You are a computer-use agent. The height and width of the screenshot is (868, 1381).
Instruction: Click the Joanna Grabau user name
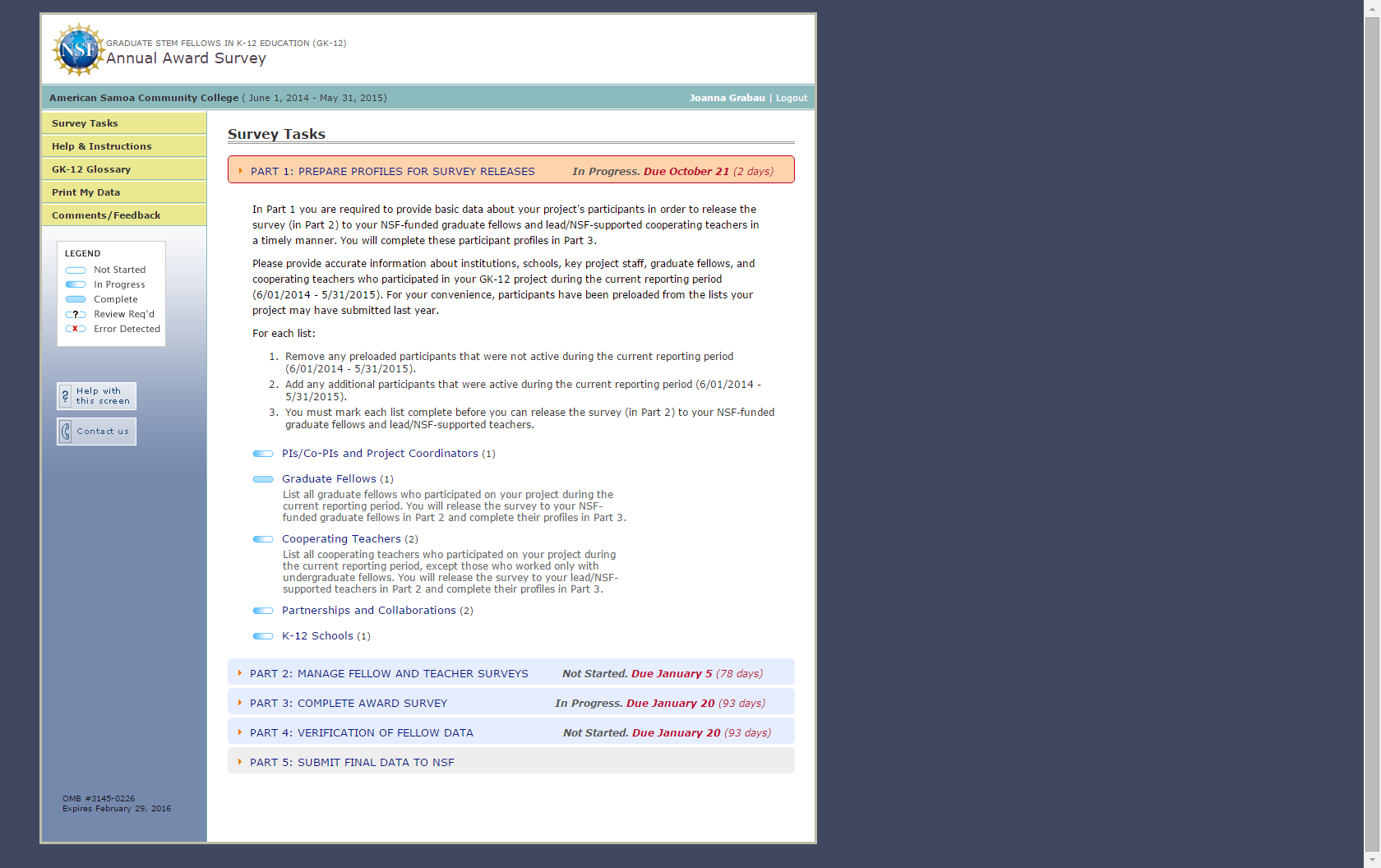[x=727, y=98]
